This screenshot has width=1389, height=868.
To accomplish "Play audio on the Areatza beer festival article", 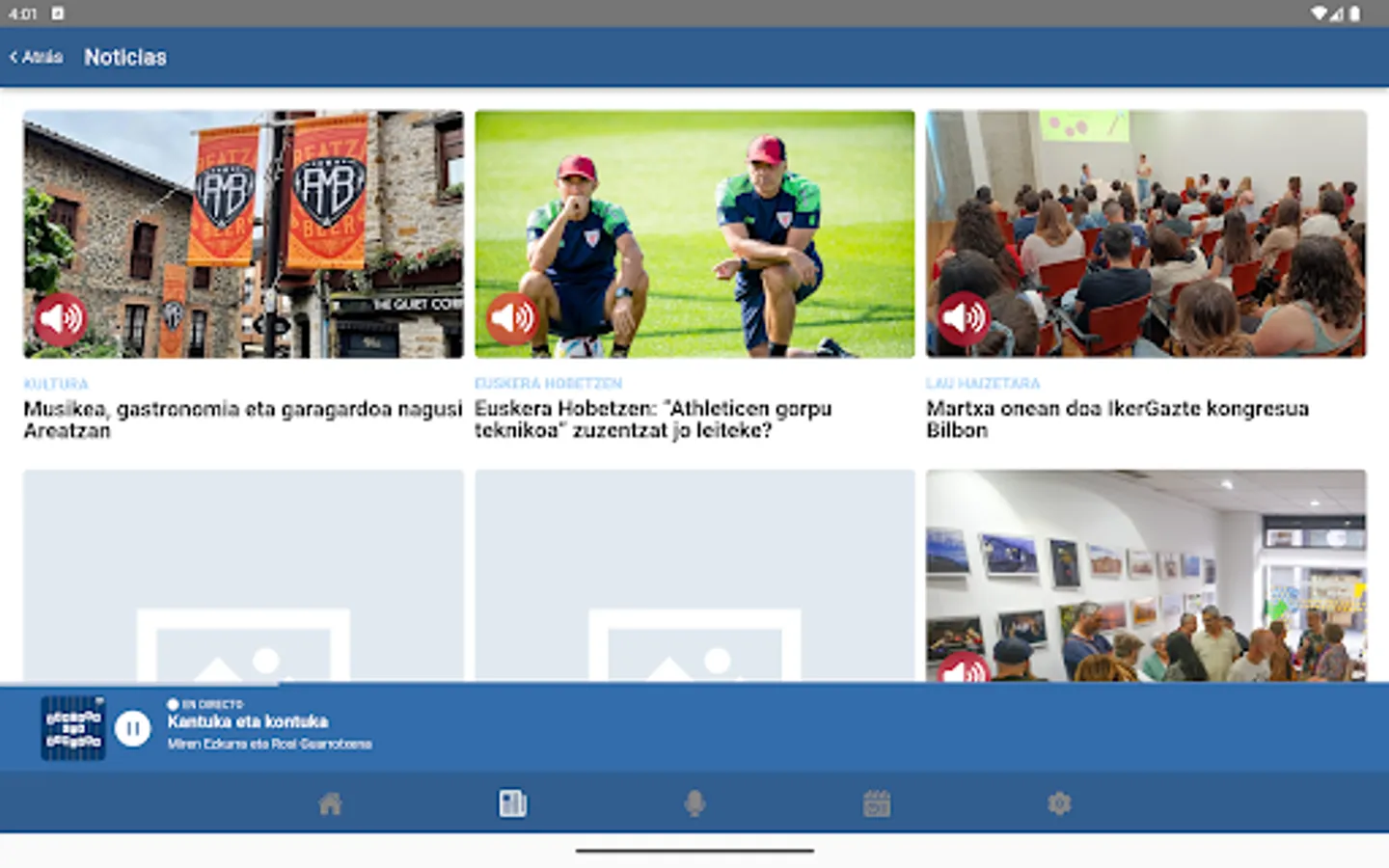I will [60, 316].
